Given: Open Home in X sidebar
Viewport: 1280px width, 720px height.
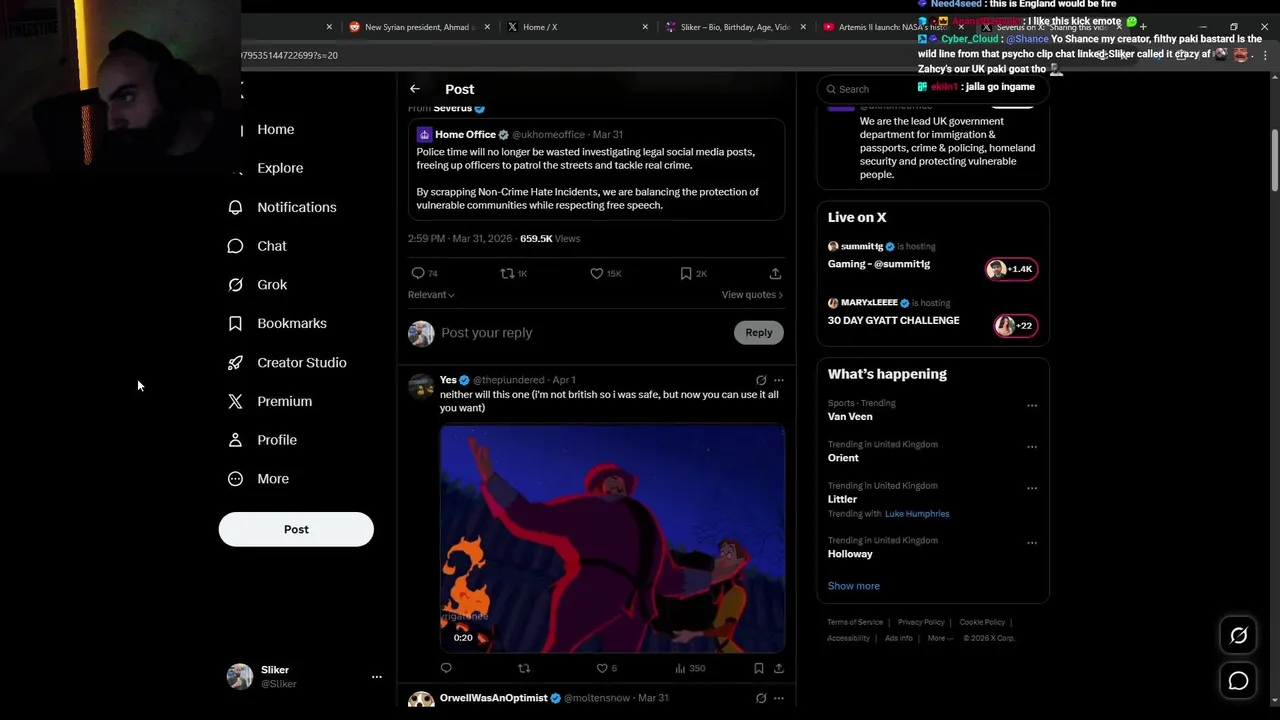Looking at the screenshot, I should (x=275, y=129).
